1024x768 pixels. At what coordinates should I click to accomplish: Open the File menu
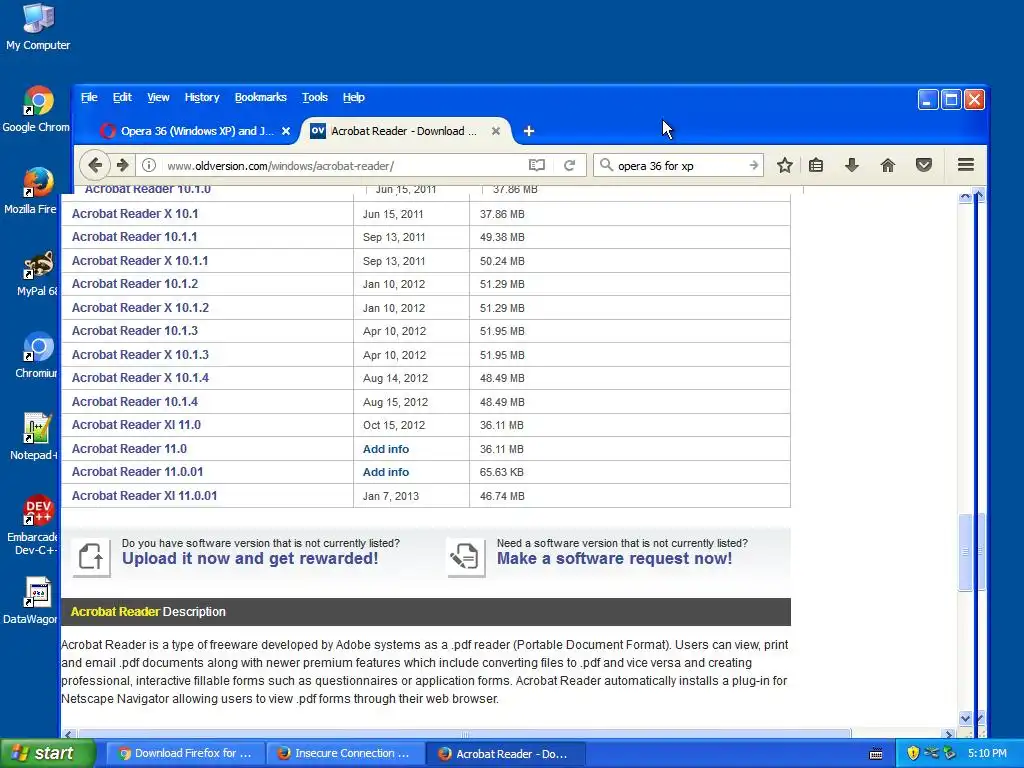coord(89,97)
